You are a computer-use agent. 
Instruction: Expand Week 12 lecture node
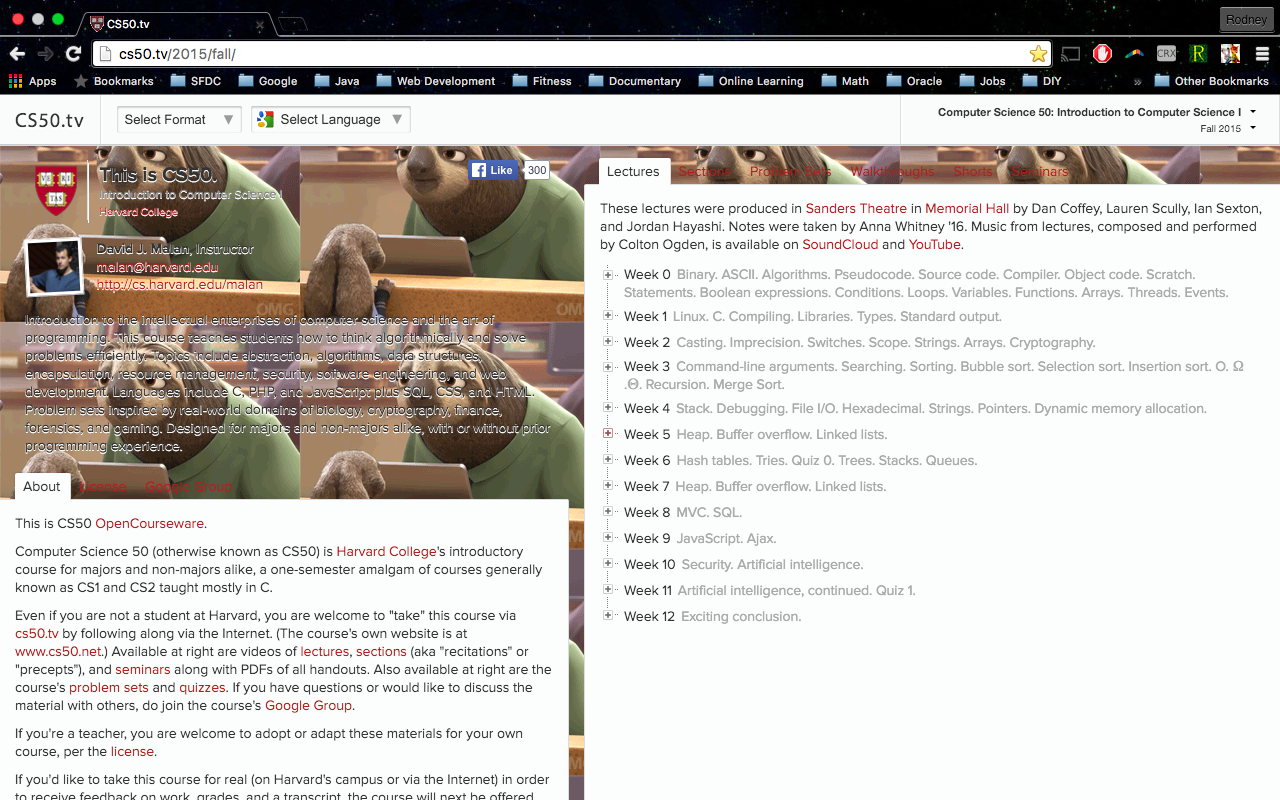point(608,616)
